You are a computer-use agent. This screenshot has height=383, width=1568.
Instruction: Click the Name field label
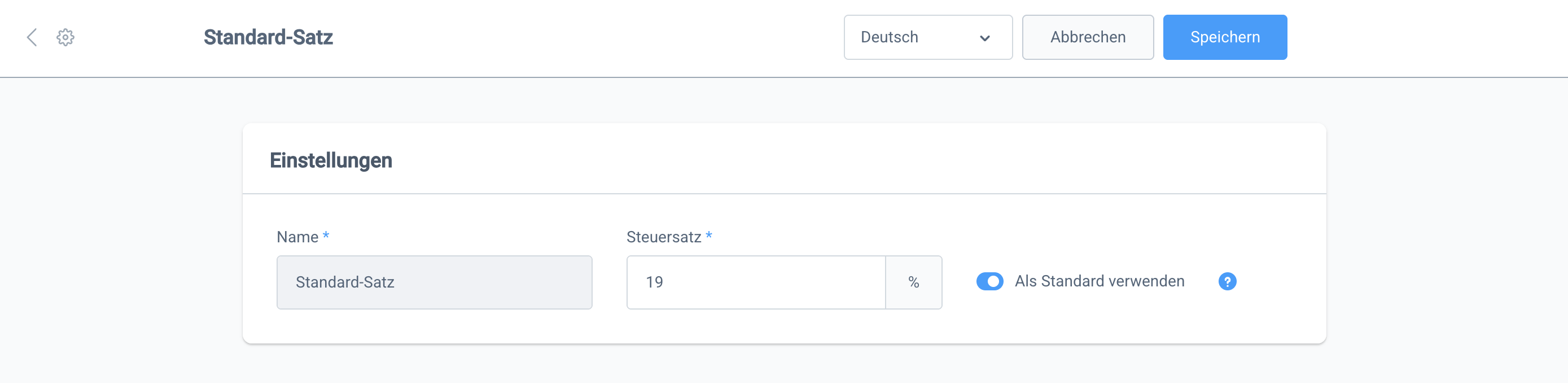pos(297,237)
